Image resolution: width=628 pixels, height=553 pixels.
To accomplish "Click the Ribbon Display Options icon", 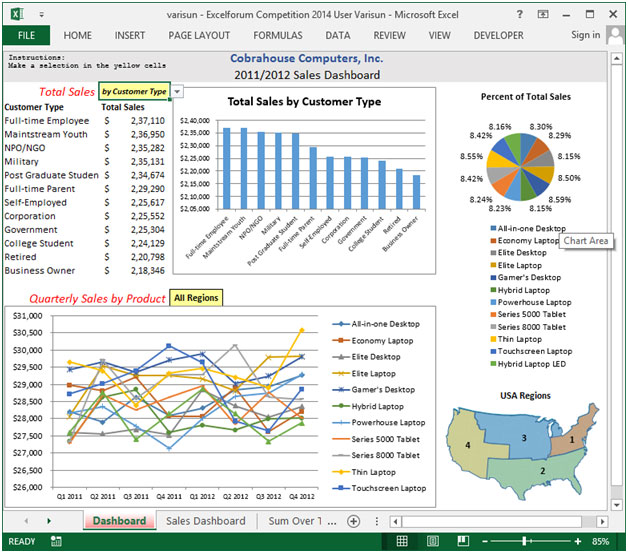I will point(544,15).
